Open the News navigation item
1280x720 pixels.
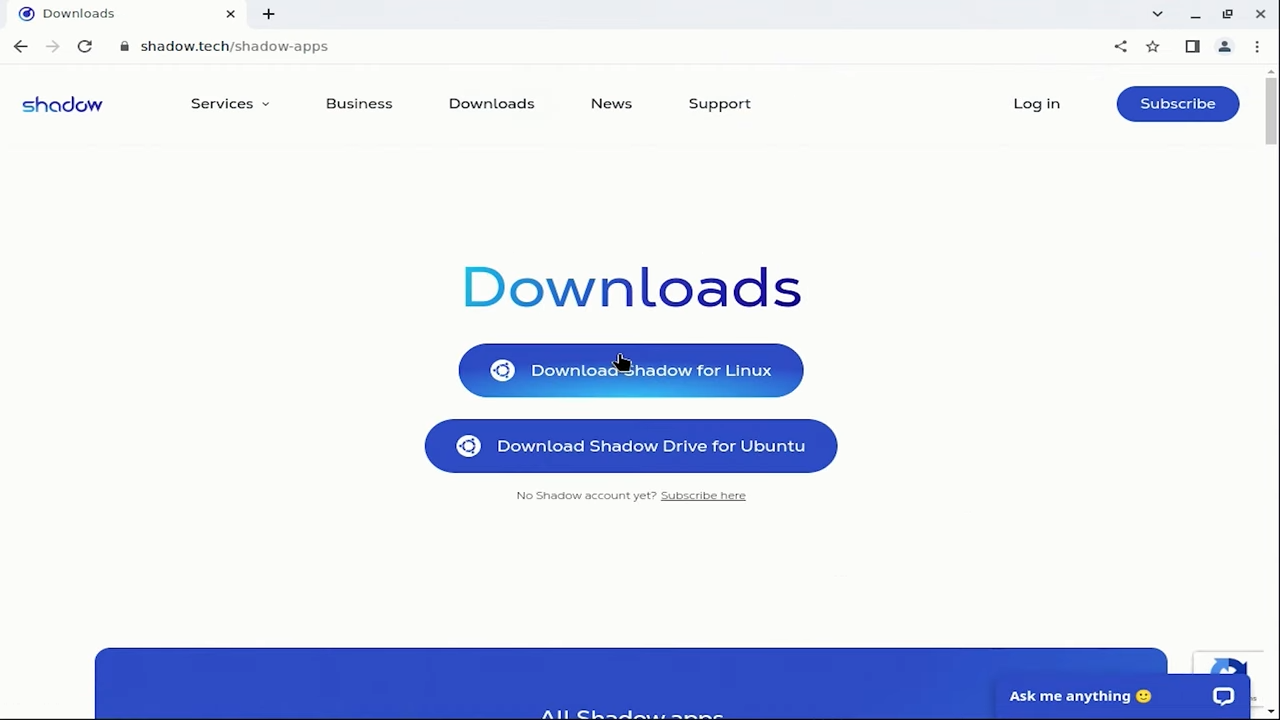coord(611,104)
